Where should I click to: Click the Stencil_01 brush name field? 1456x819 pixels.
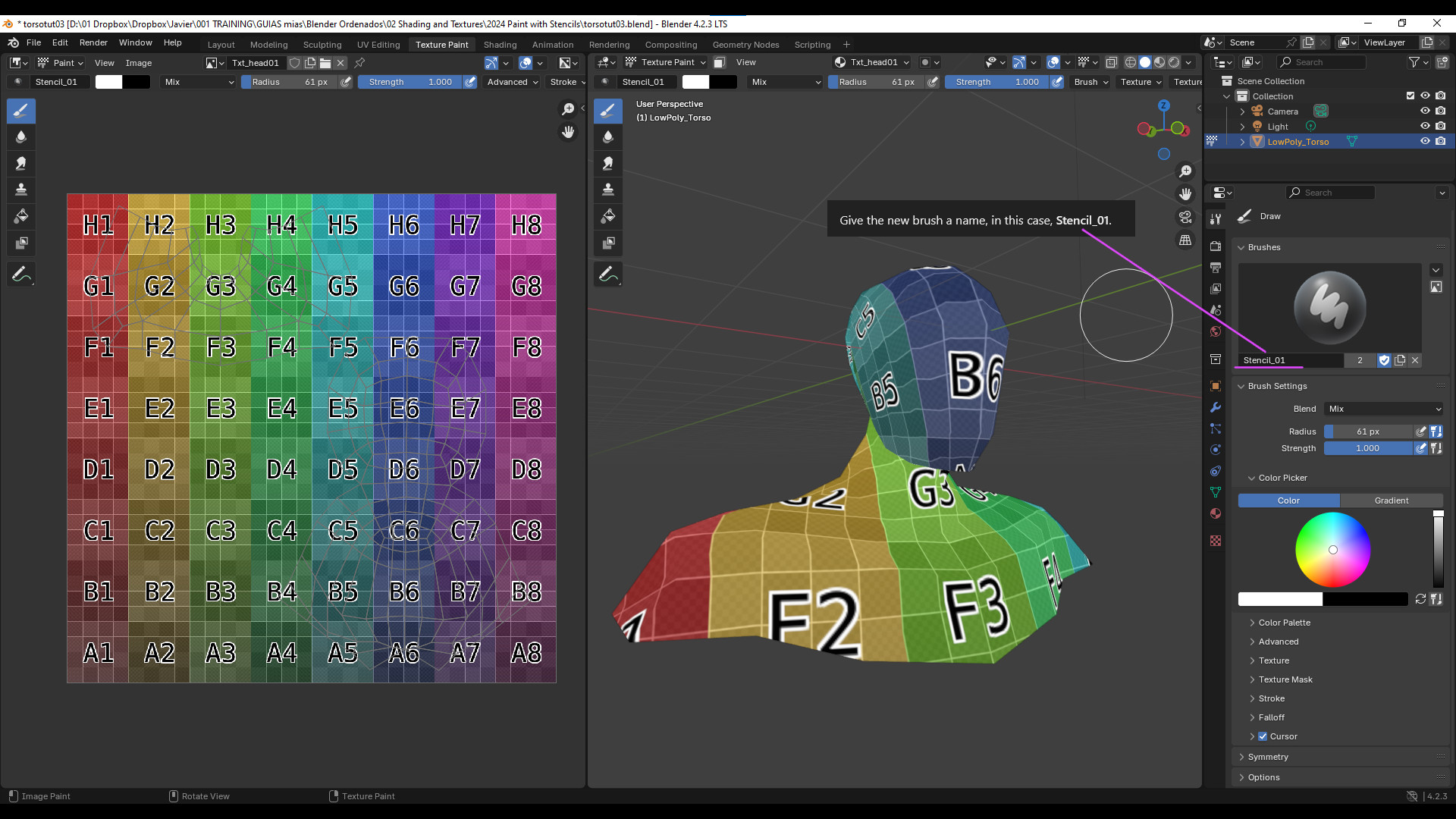(1291, 360)
